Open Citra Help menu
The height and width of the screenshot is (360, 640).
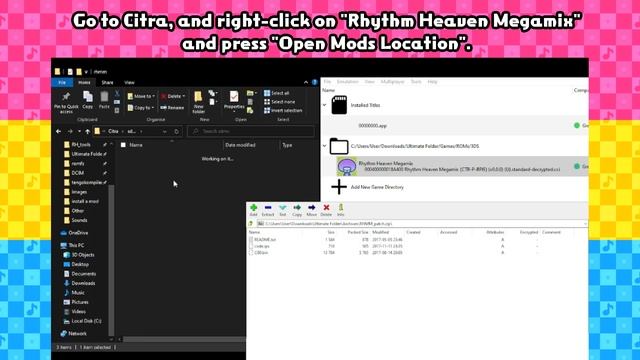(432, 82)
